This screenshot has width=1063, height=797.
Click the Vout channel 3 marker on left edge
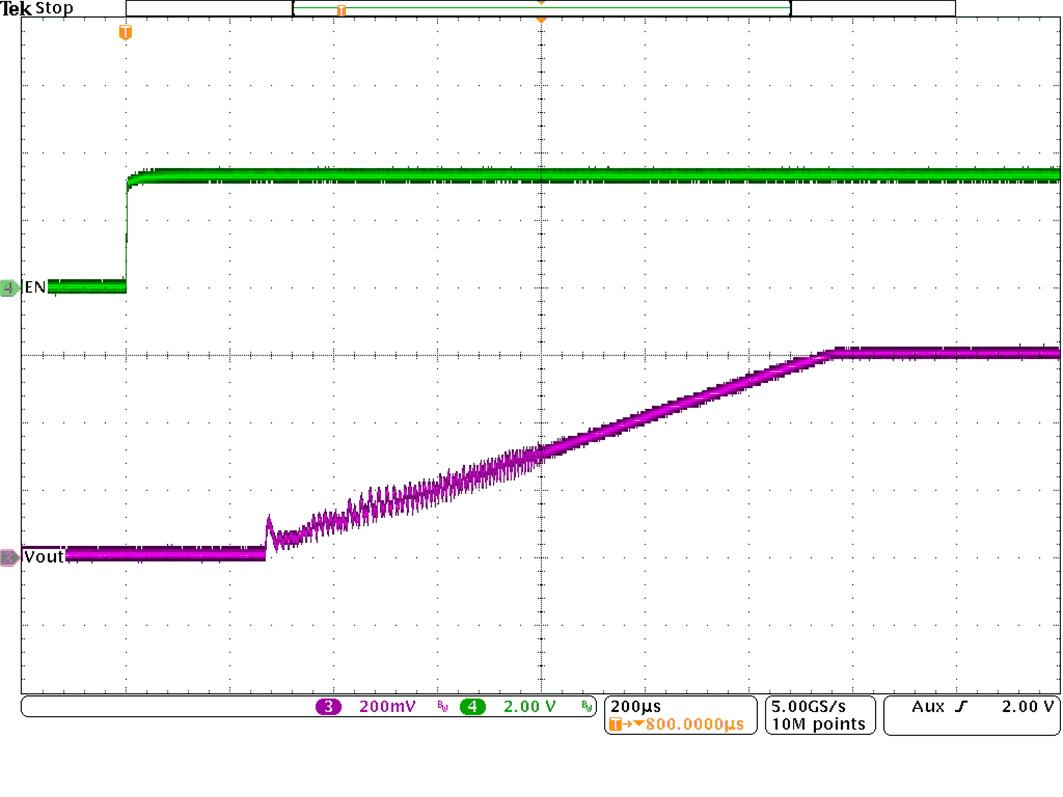8,556
